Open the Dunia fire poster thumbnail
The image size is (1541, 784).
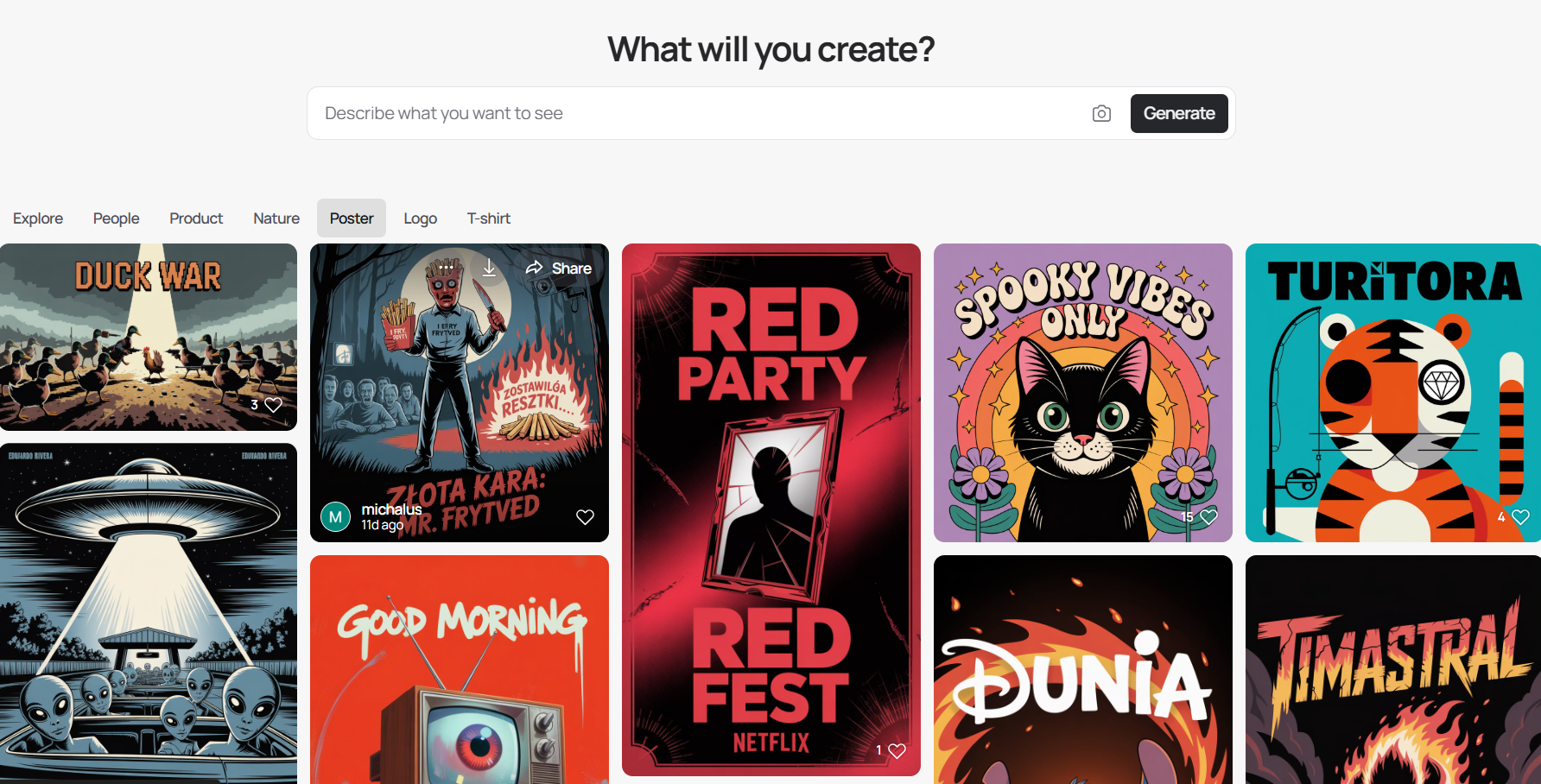tap(1083, 670)
